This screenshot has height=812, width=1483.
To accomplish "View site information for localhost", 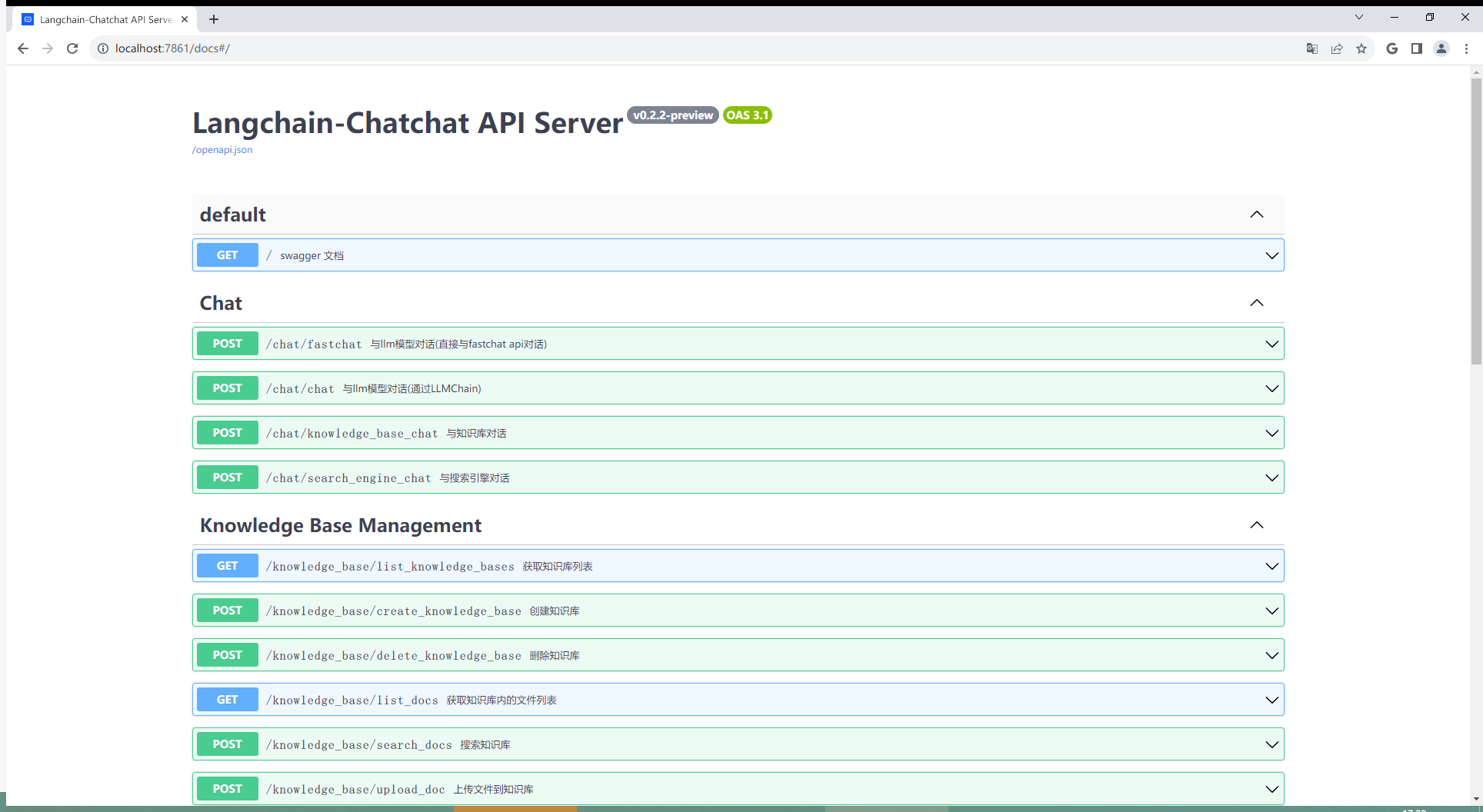I will pyautogui.click(x=102, y=48).
